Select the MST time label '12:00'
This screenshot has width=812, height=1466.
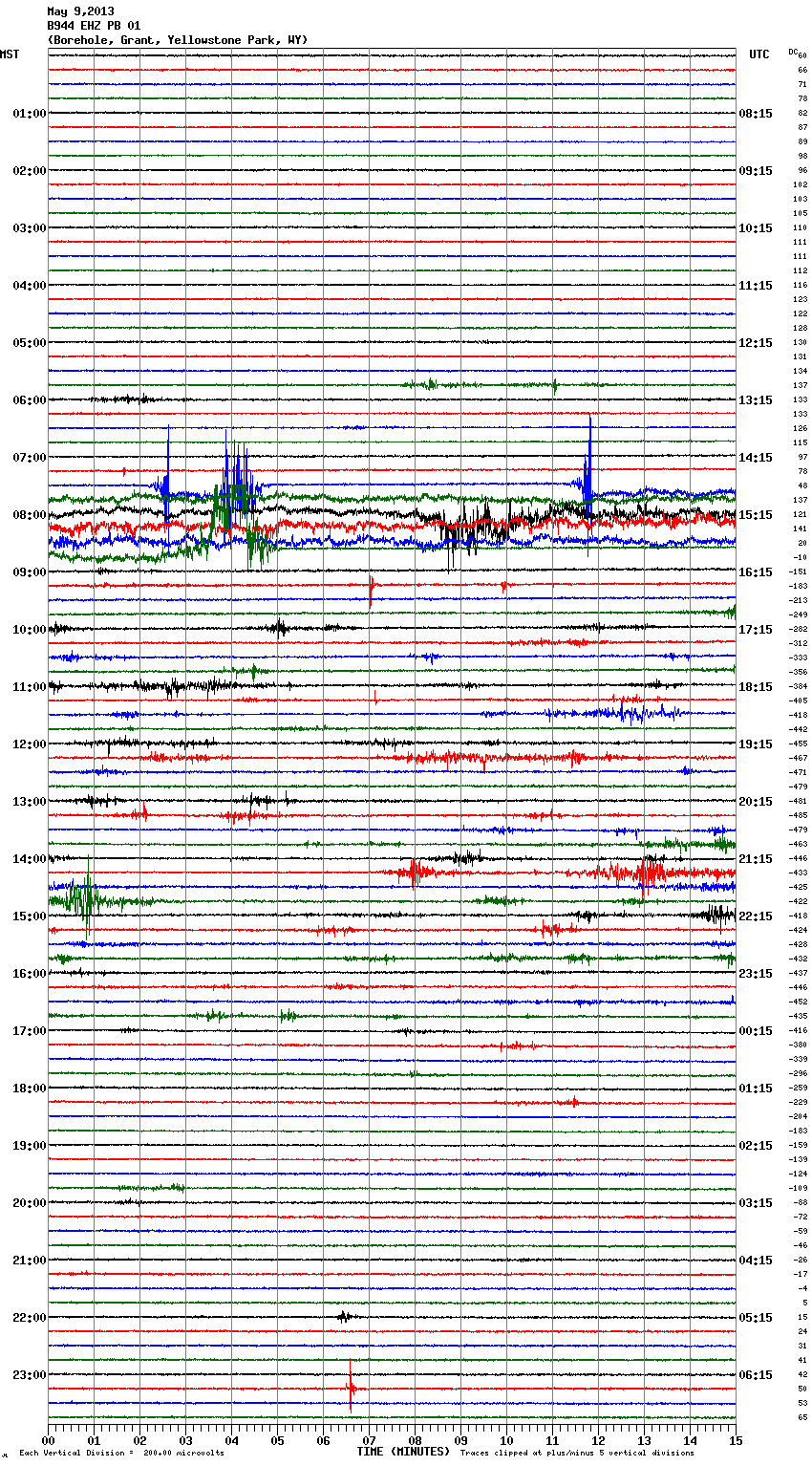pyautogui.click(x=30, y=744)
